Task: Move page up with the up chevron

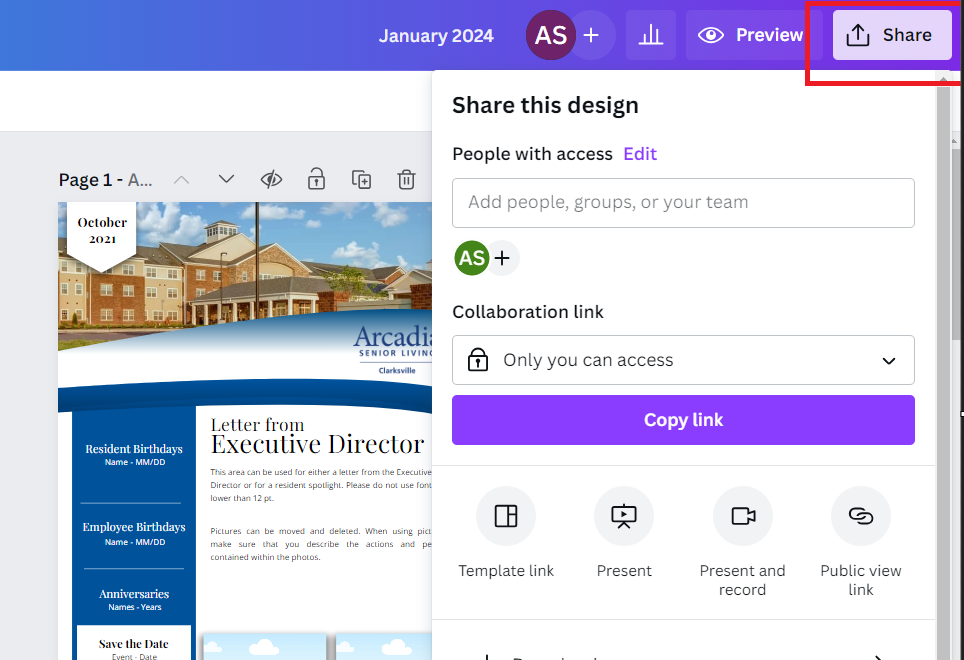Action: (181, 179)
